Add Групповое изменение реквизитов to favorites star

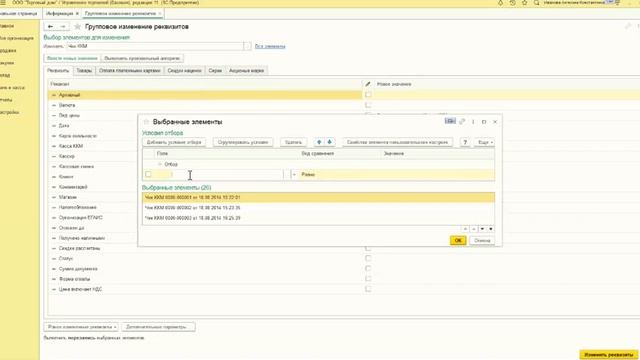tap(77, 27)
